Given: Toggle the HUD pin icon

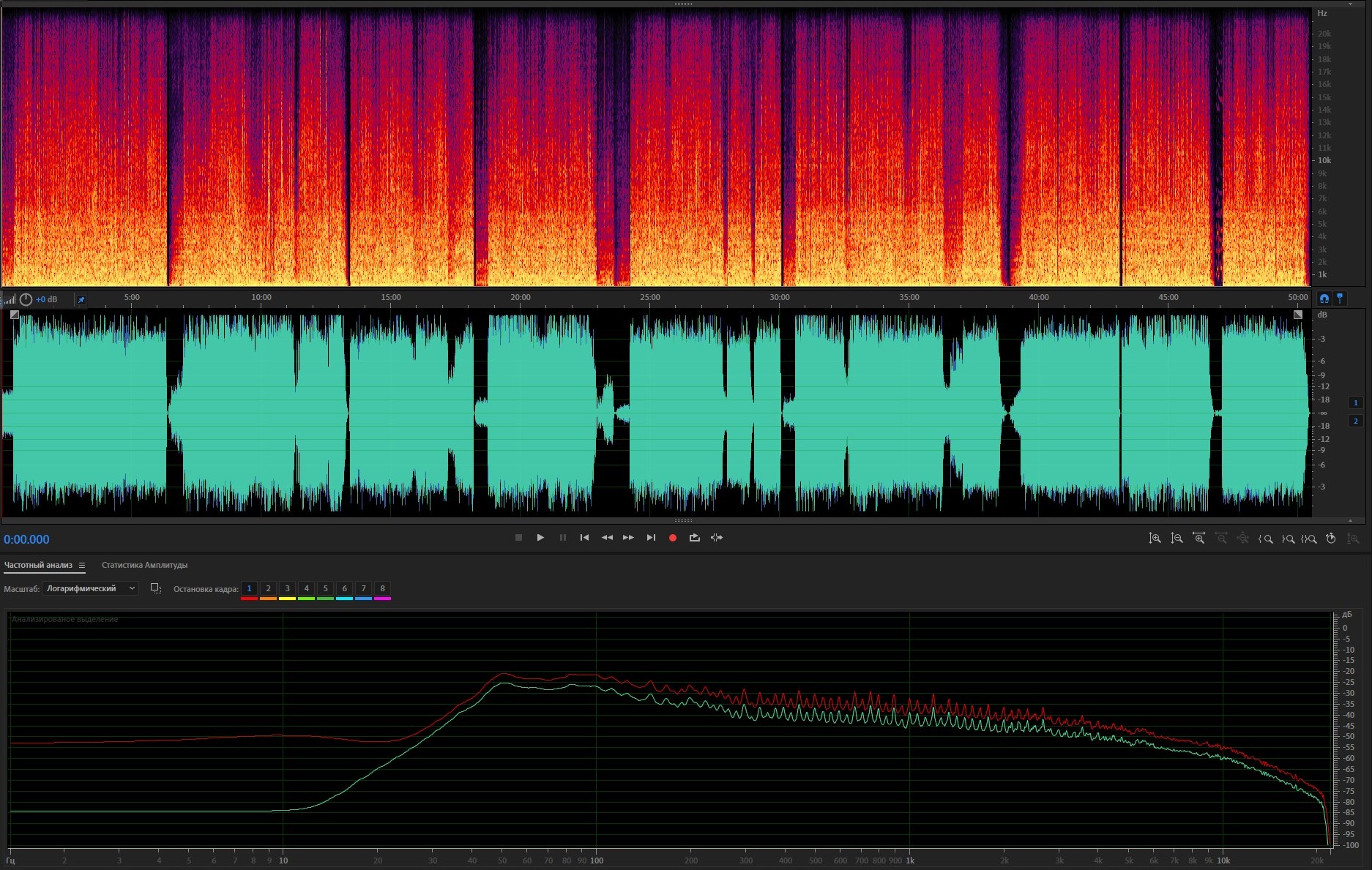Looking at the screenshot, I should pos(81,299).
